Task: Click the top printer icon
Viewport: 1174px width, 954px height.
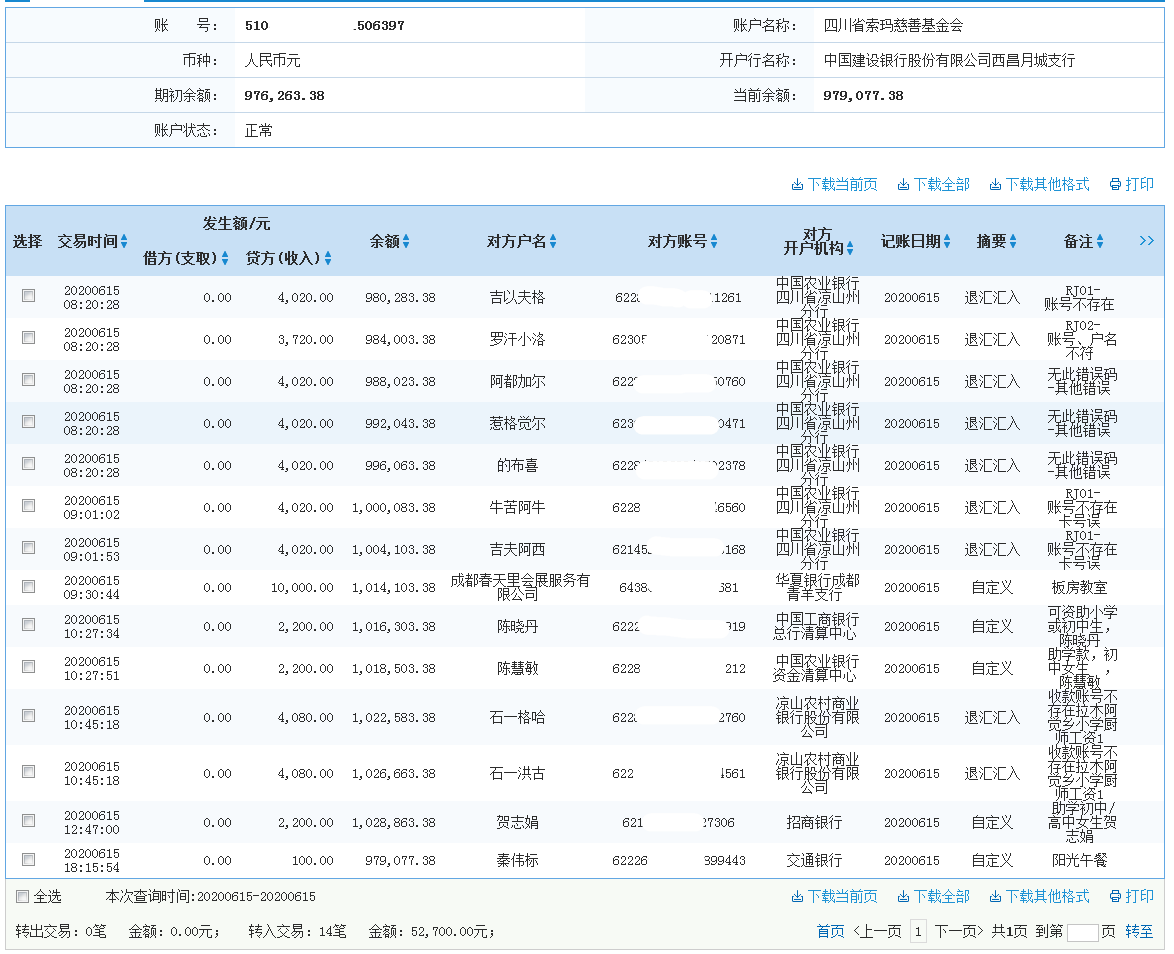Action: click(1115, 185)
